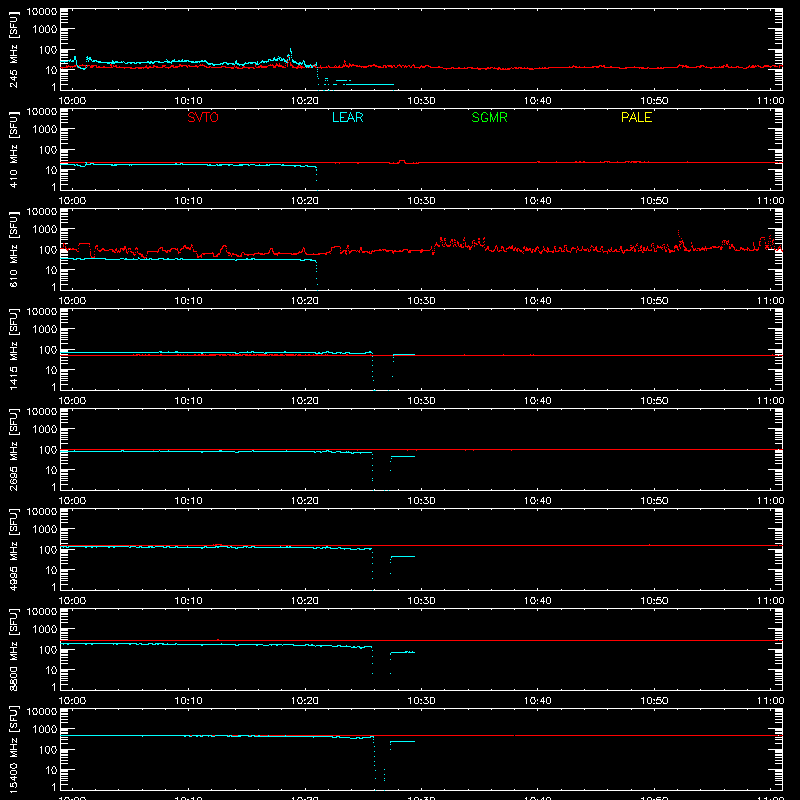Click the 1000 y-axis value of 410 MHz panel
The width and height of the screenshot is (800, 800).
click(45, 130)
